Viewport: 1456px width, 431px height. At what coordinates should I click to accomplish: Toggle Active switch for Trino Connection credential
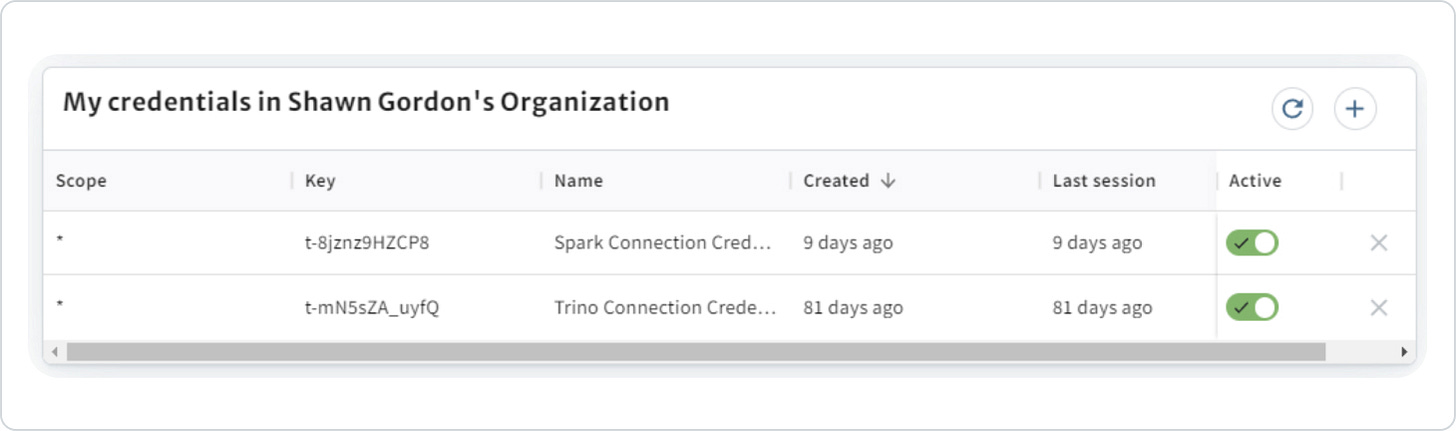[x=1253, y=307]
